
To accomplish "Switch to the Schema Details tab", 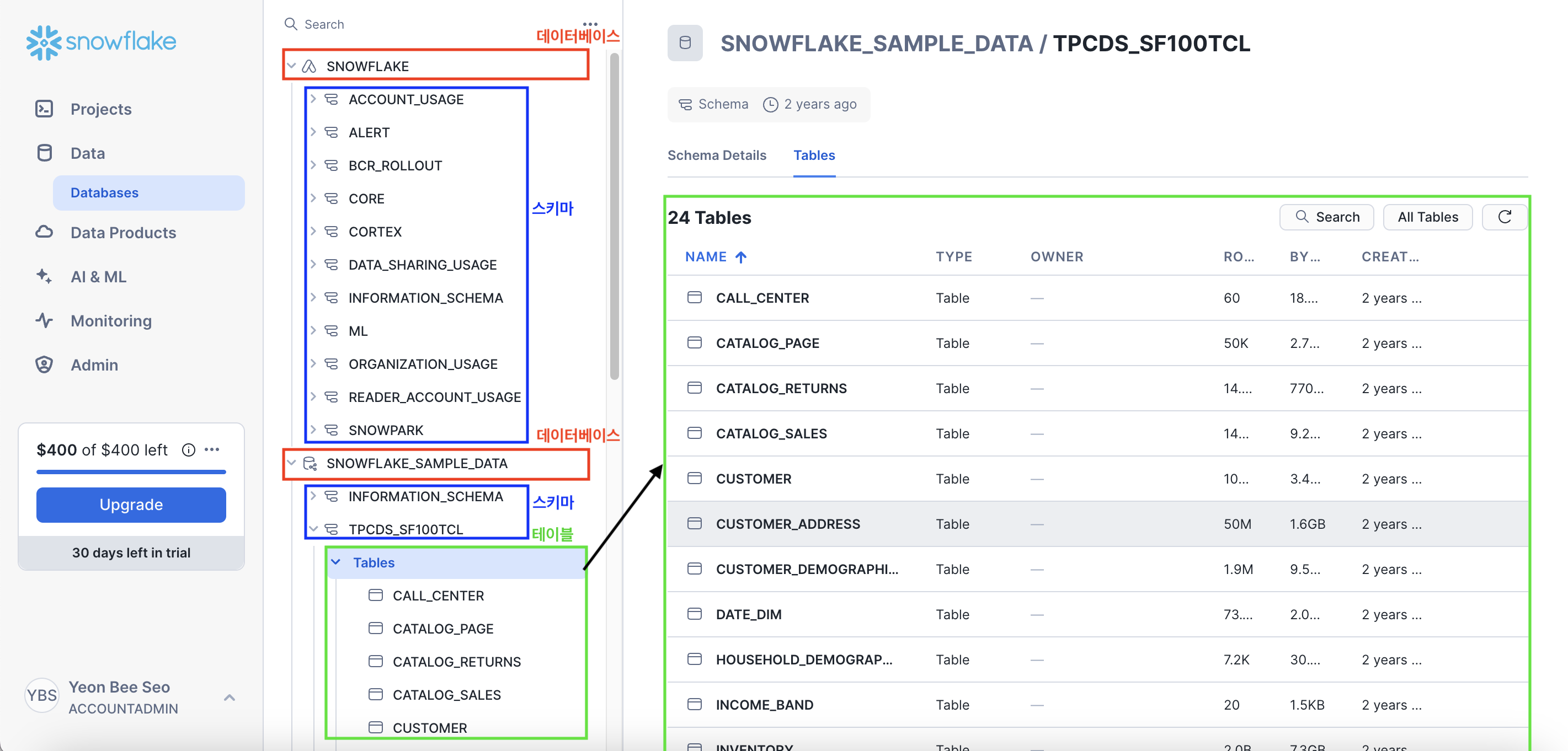I will 717,155.
